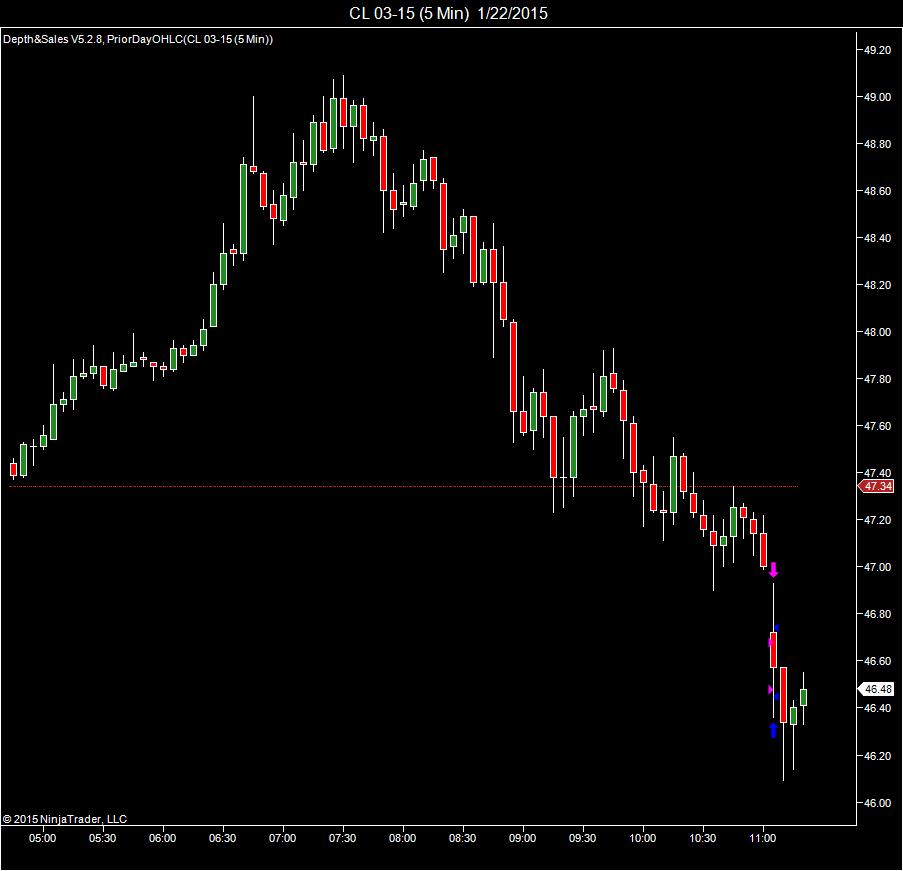Click the 49.20 price axis label

click(x=877, y=50)
